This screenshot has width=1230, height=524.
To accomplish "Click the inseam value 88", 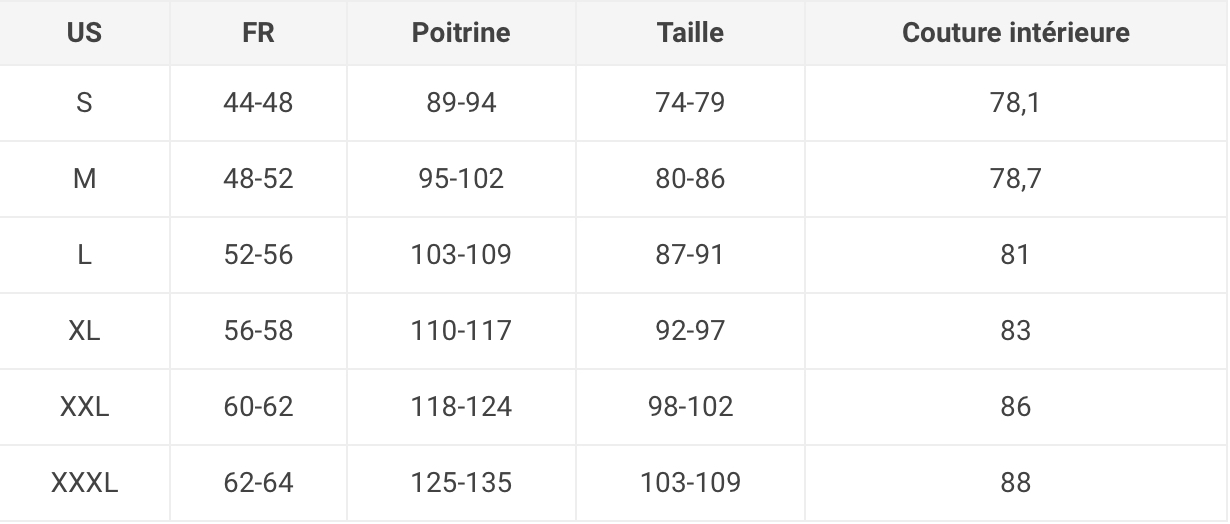I will tap(1016, 483).
